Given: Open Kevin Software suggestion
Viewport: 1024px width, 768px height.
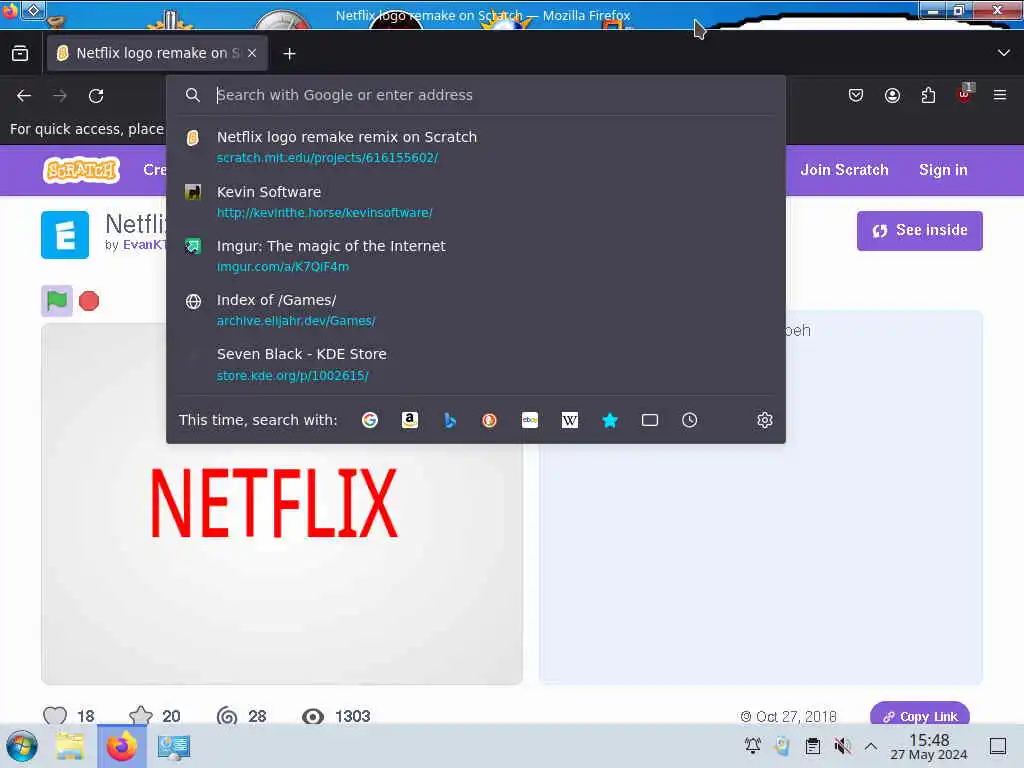Looking at the screenshot, I should (476, 202).
